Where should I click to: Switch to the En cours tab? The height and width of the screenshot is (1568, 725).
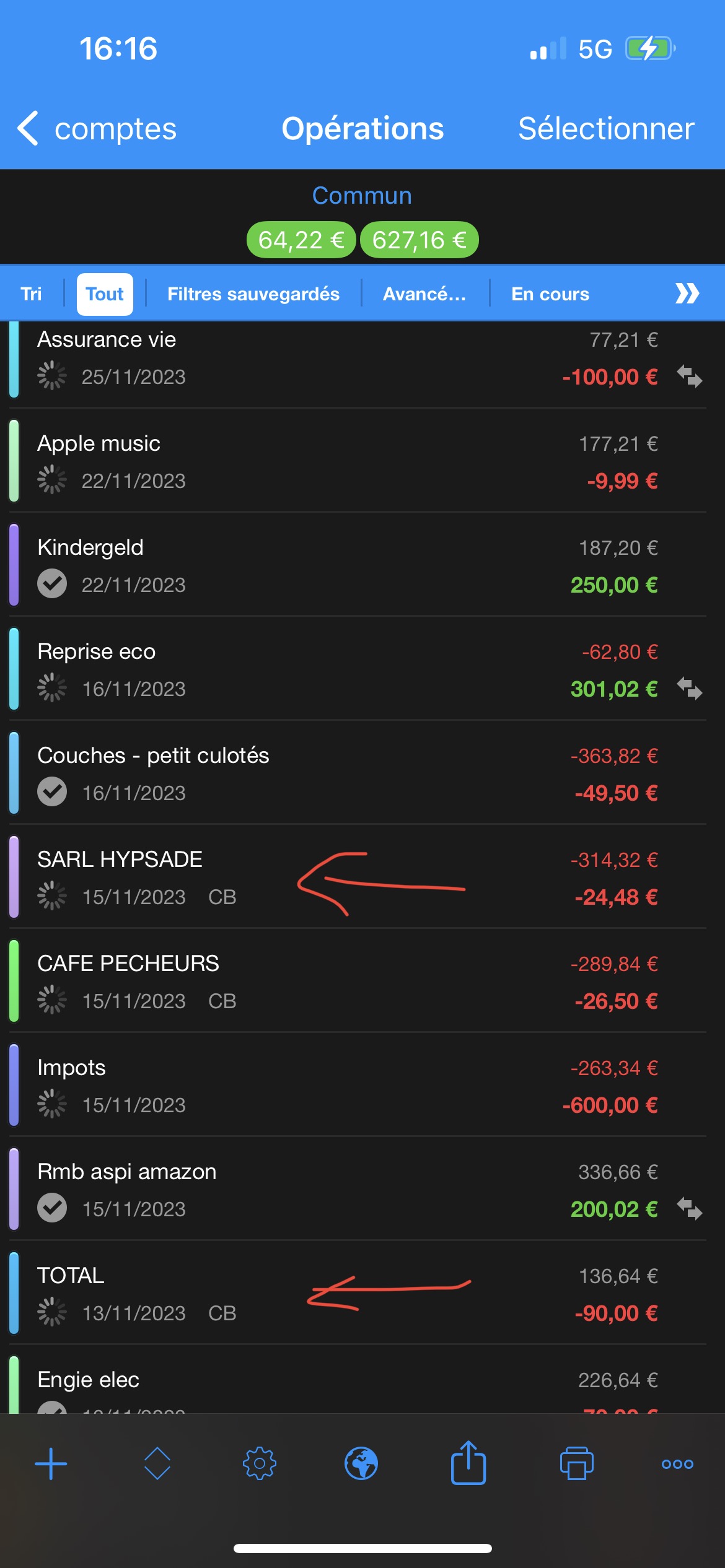pyautogui.click(x=550, y=294)
